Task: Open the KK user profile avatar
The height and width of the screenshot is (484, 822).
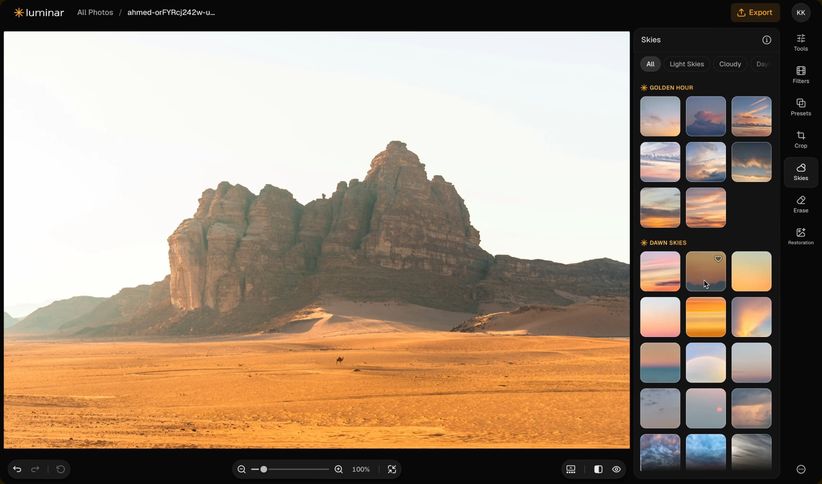Action: click(801, 13)
